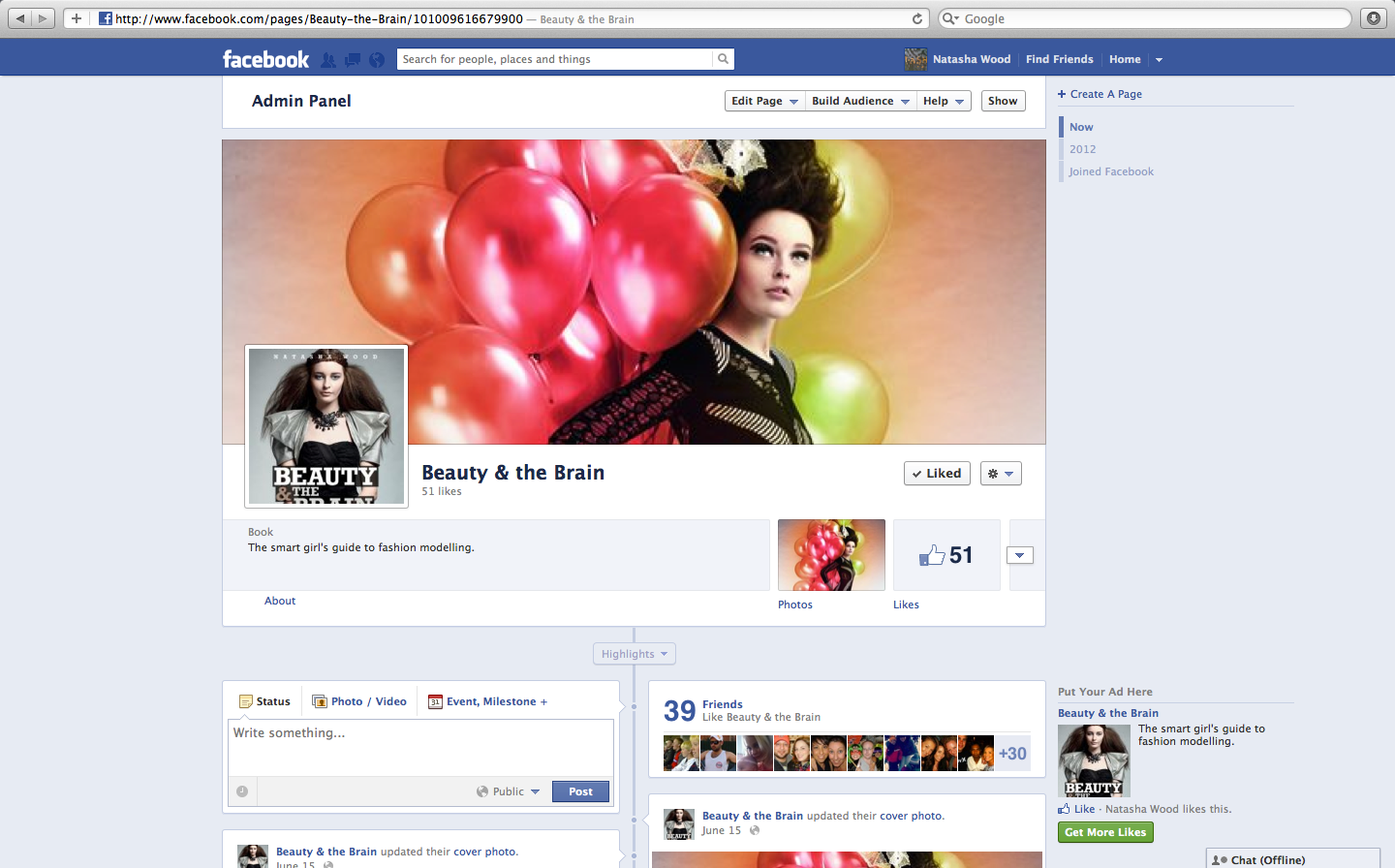Click Get More Likes button
This screenshot has width=1395, height=868.
point(1105,832)
